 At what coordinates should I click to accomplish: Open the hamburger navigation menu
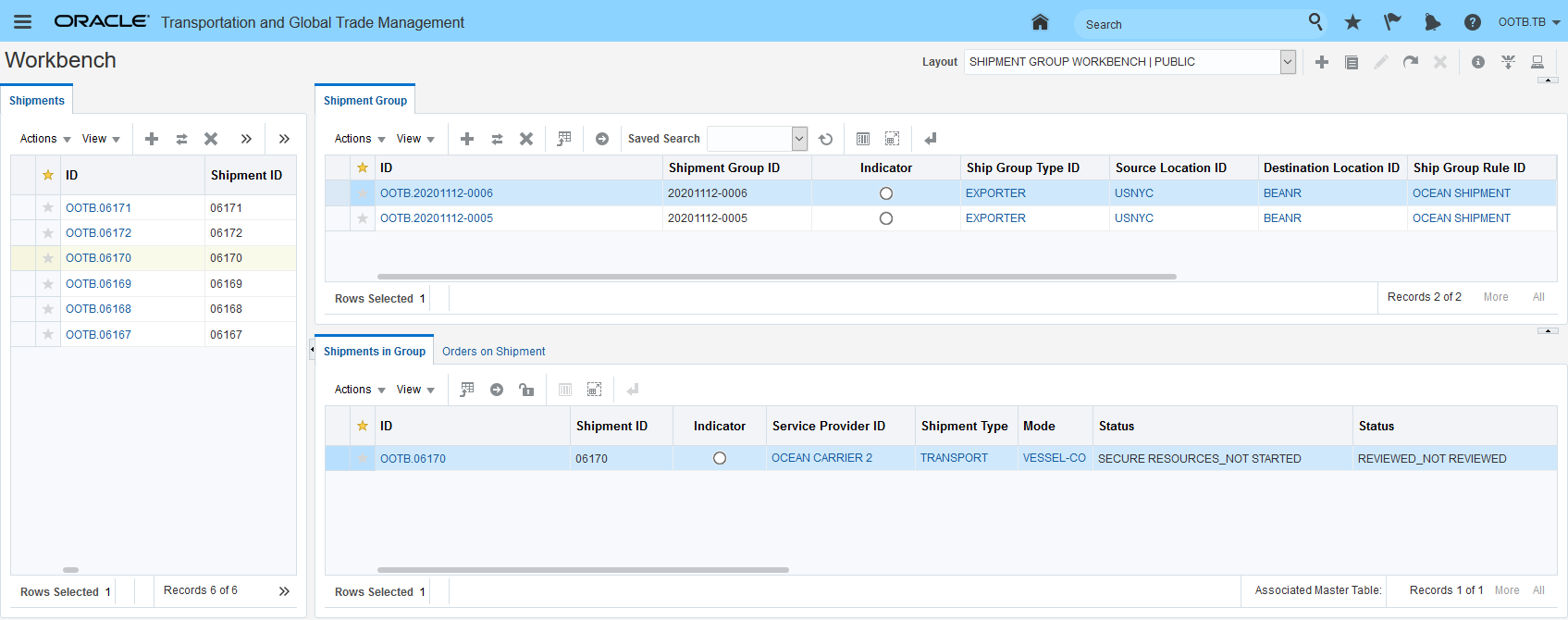[22, 22]
